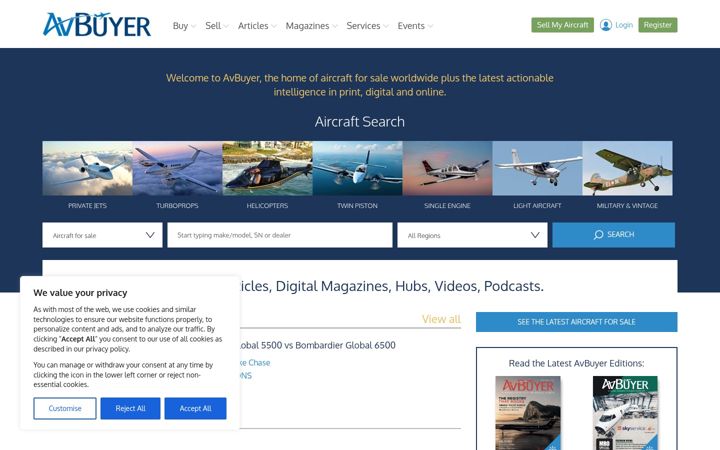Image resolution: width=720 pixels, height=450 pixels.
Task: Select the Light Aircraft category image
Action: [537, 168]
